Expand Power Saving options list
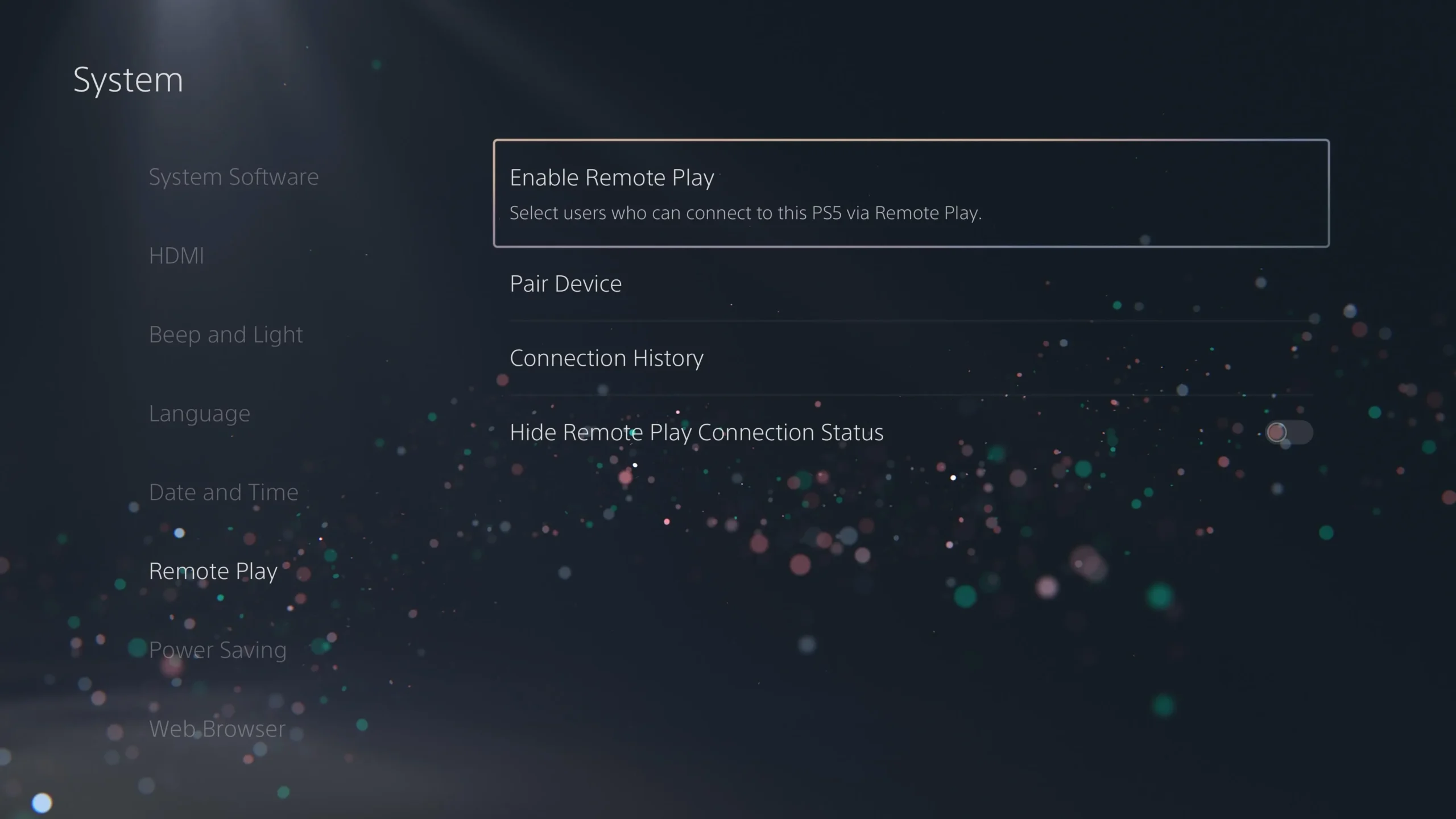The width and height of the screenshot is (1456, 819). click(217, 649)
